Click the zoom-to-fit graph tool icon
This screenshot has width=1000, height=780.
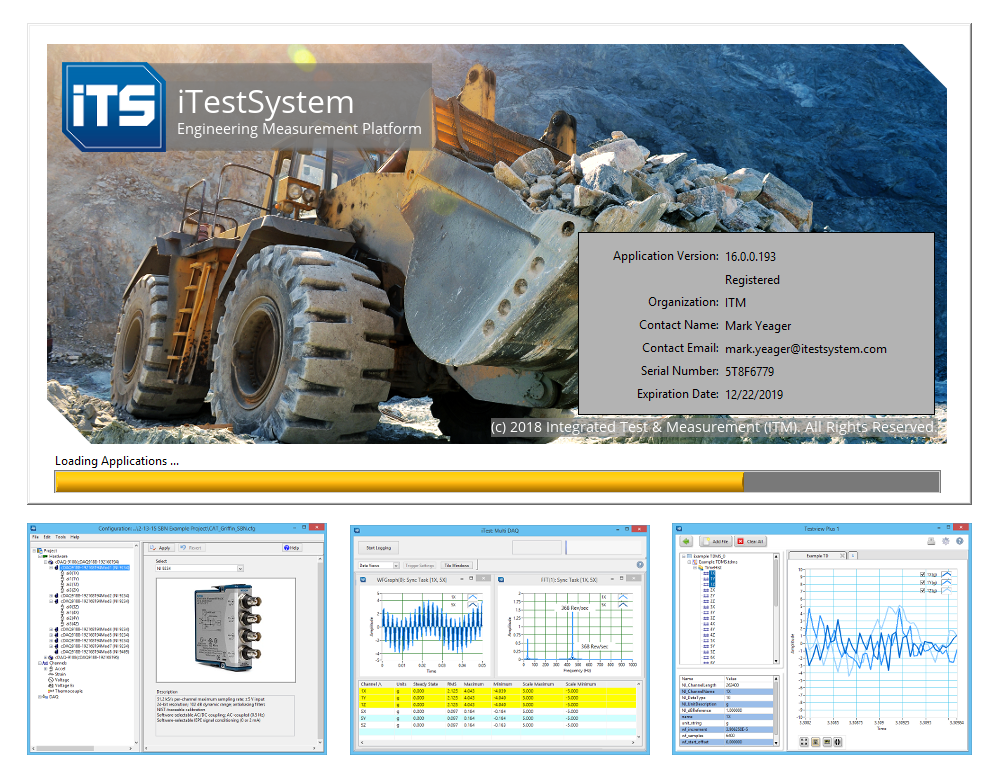[803, 742]
